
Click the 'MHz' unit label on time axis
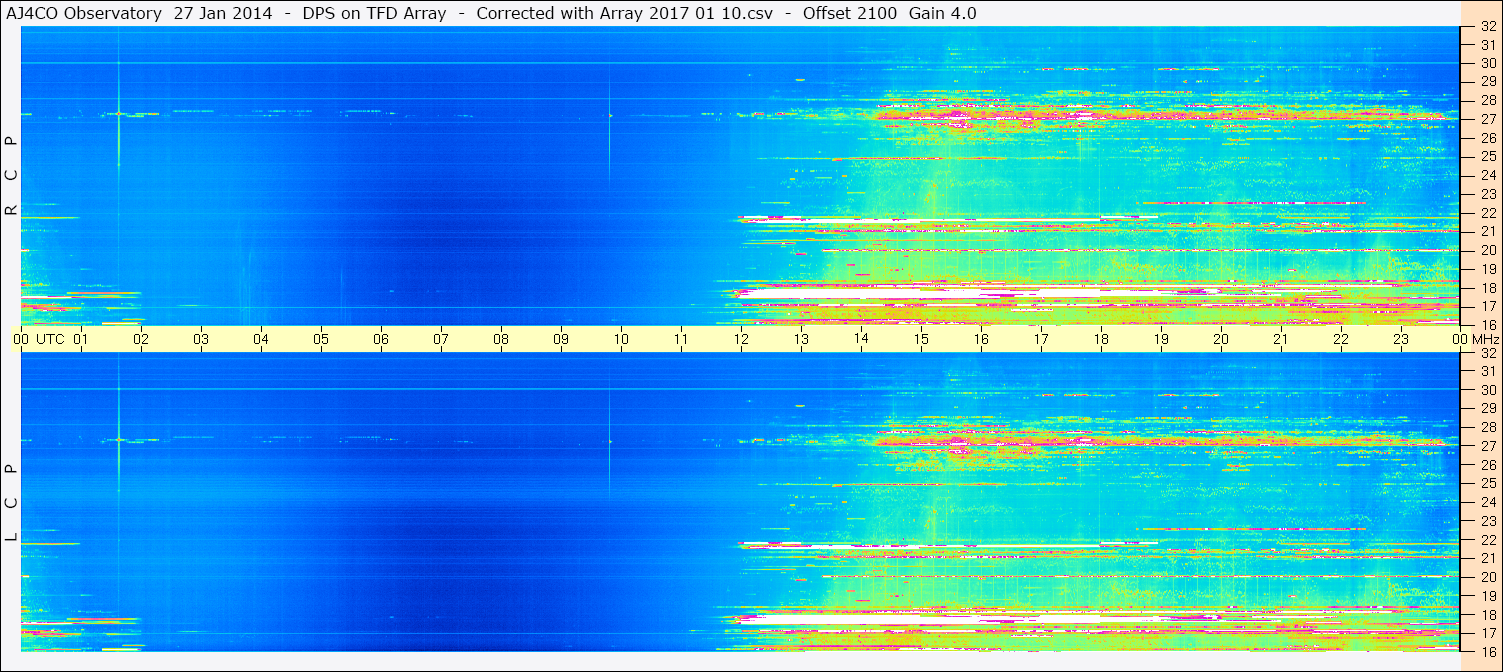point(1484,339)
